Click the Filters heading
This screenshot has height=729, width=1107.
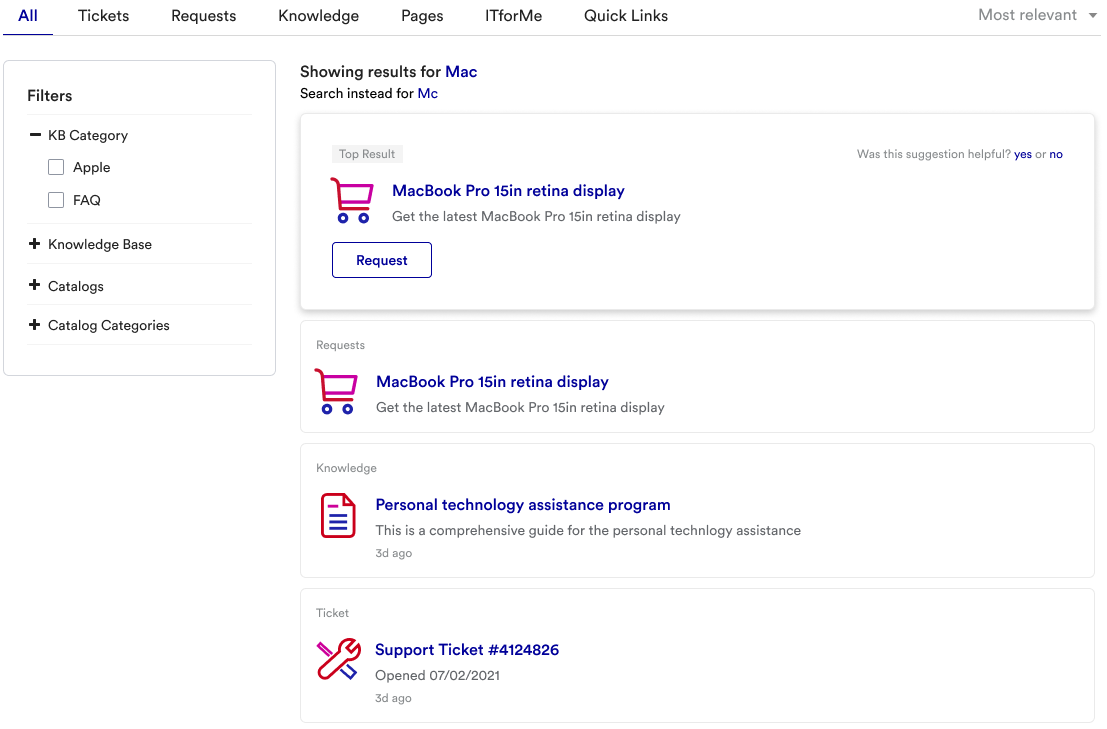pos(49,95)
